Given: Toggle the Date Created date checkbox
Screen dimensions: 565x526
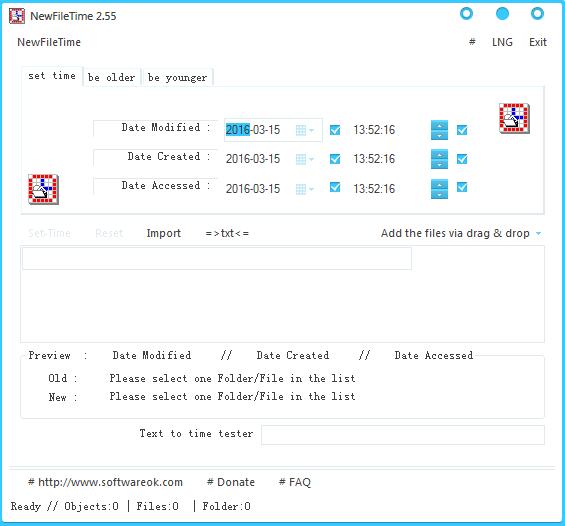Looking at the screenshot, I should pyautogui.click(x=335, y=159).
